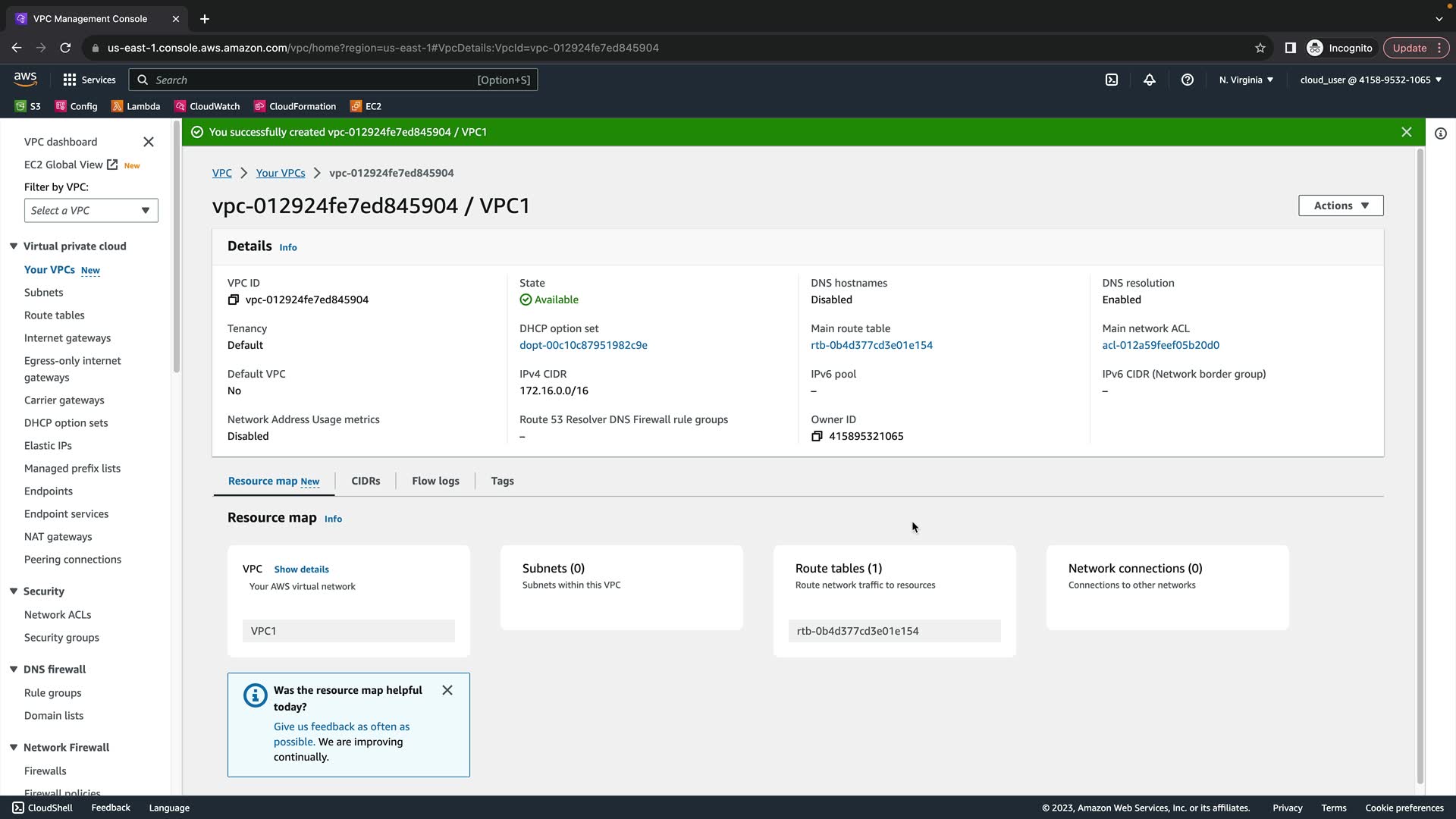The height and width of the screenshot is (819, 1456).
Task: Open the main route table link
Action: [871, 345]
